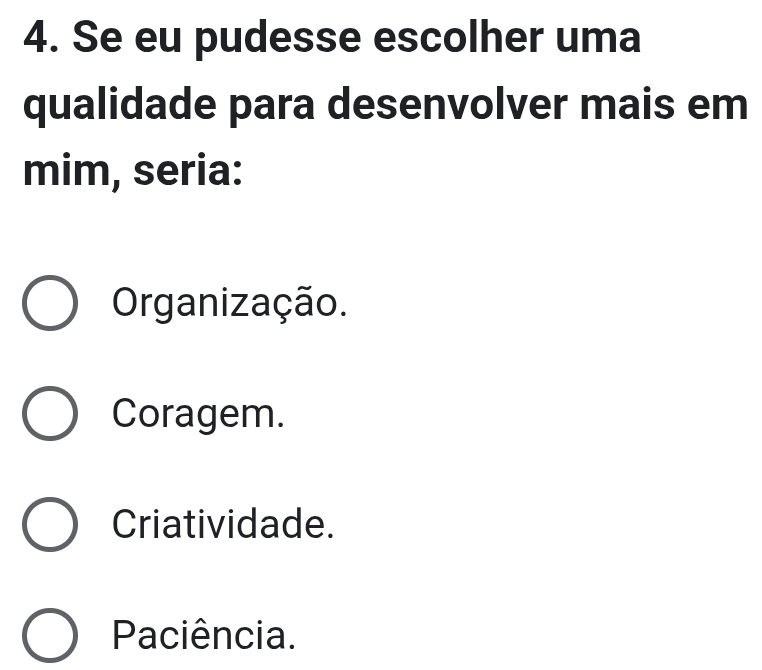Viewport: 762px width, 670px height.
Task: Mark the last answer circle, Paciência
Action: click(x=48, y=637)
